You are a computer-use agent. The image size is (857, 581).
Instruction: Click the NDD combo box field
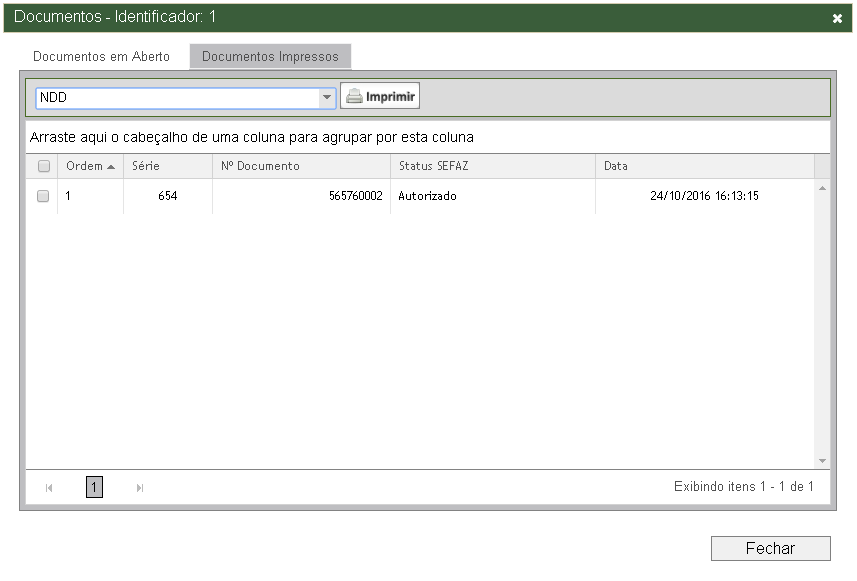(186, 98)
